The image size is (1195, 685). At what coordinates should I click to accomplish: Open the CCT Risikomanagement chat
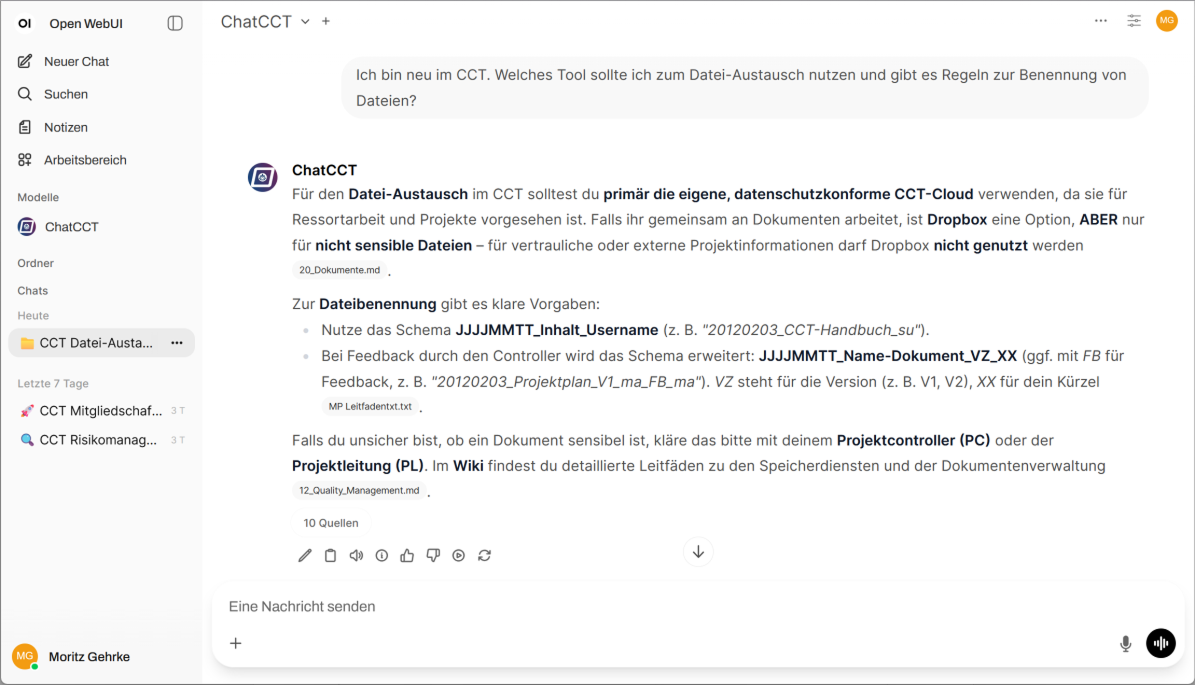97,440
